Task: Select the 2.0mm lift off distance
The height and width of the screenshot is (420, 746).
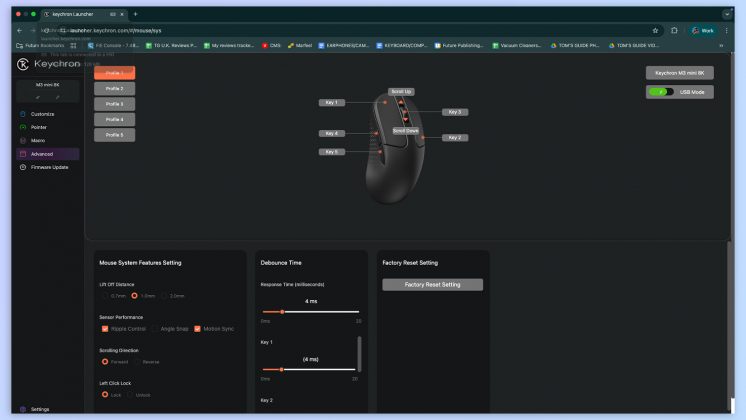Action: point(164,295)
